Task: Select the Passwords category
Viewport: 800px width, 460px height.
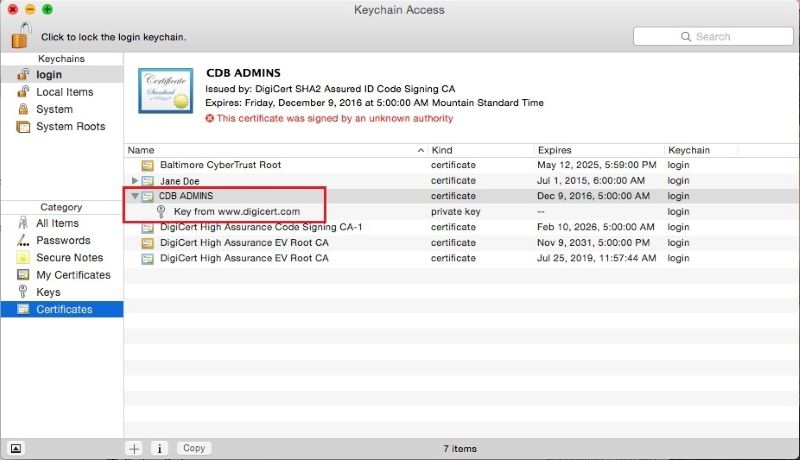Action: (62, 241)
